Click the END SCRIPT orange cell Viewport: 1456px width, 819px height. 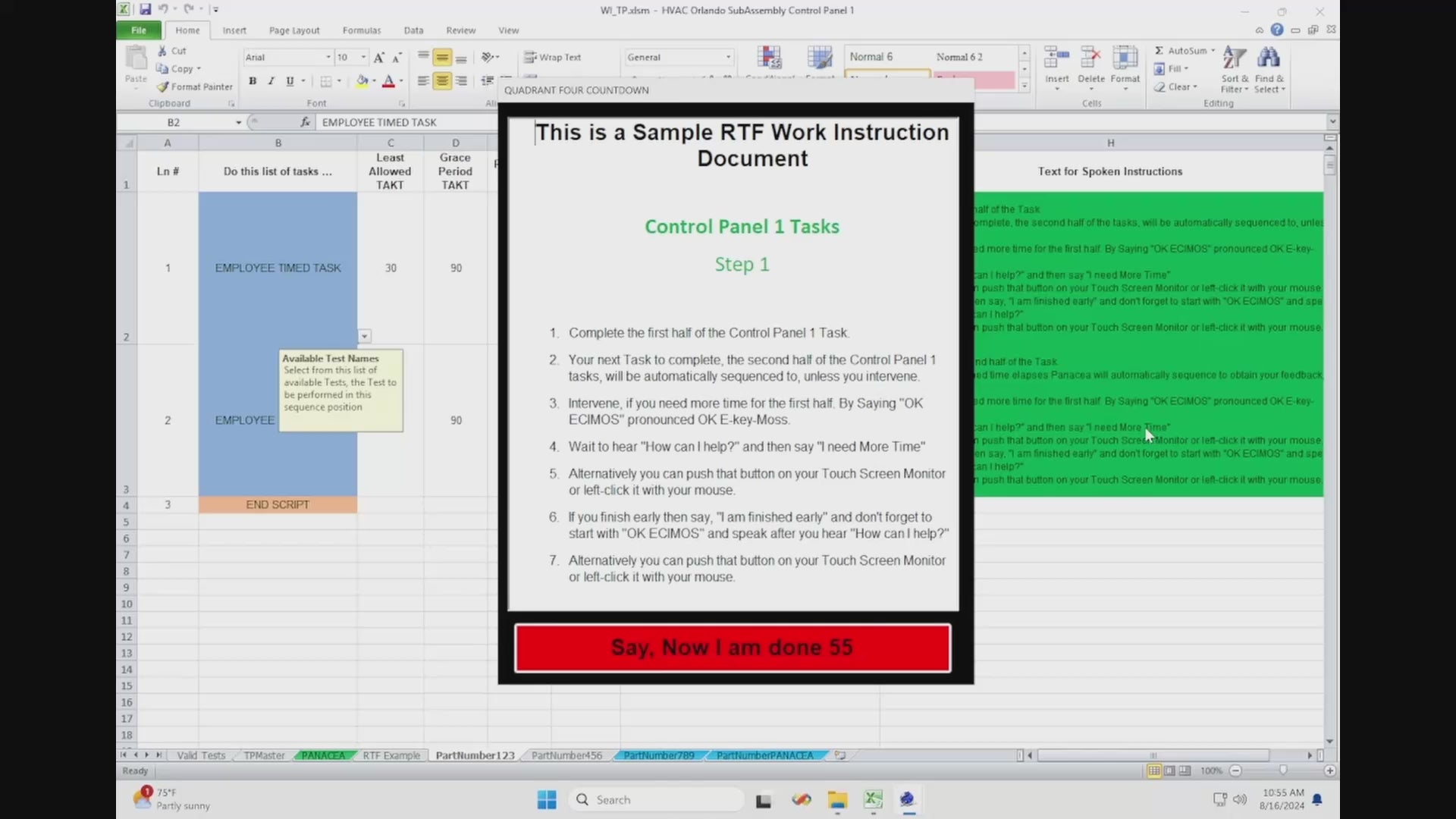278,504
